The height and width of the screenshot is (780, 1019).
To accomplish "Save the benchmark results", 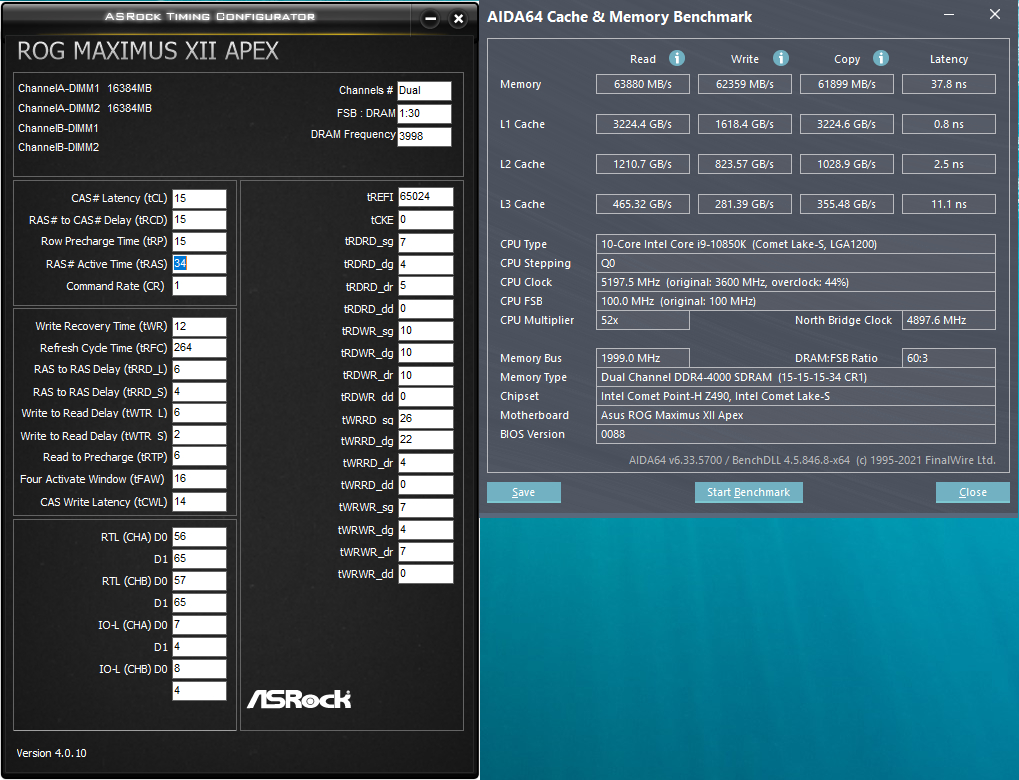I will tap(523, 492).
